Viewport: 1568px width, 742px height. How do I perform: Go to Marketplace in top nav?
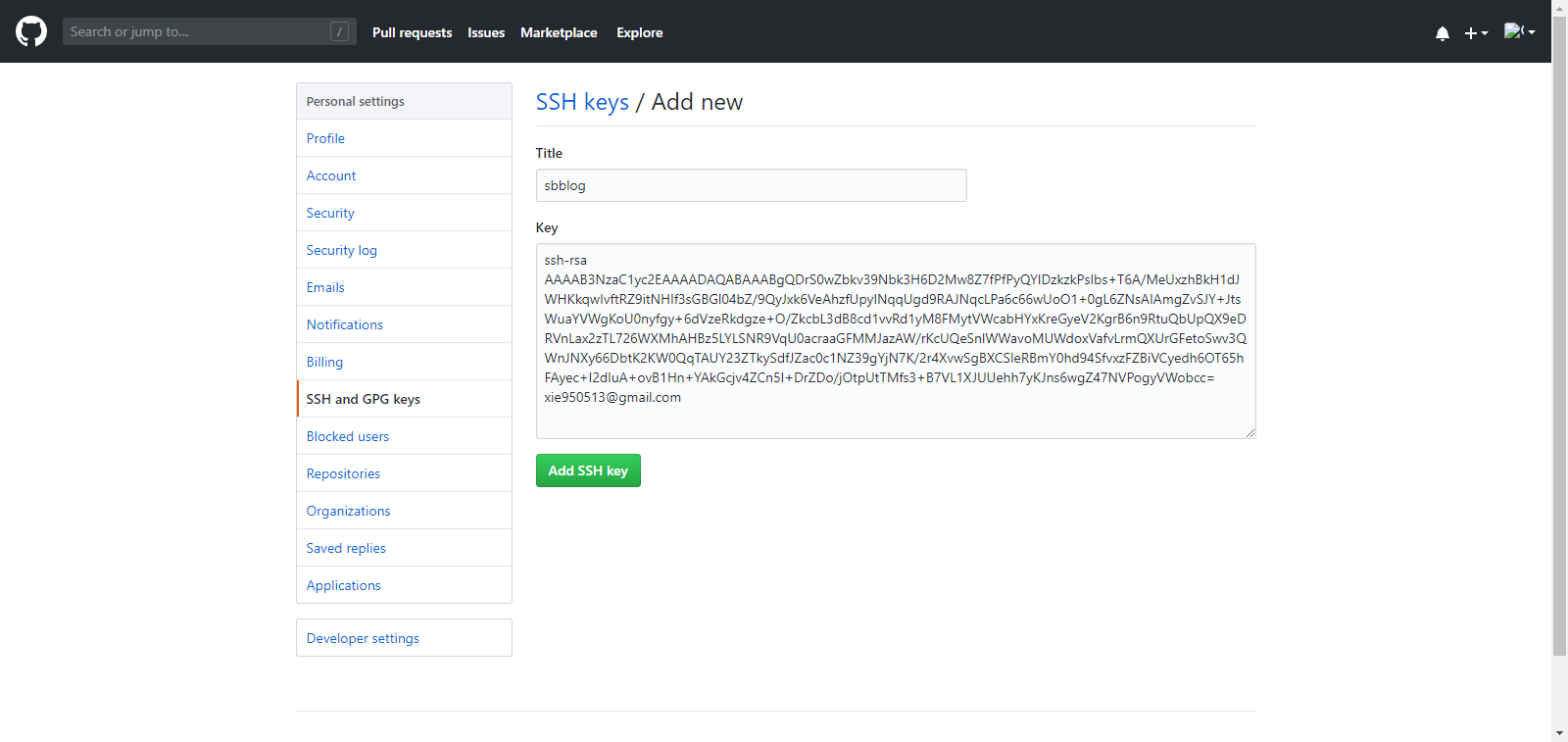(559, 32)
